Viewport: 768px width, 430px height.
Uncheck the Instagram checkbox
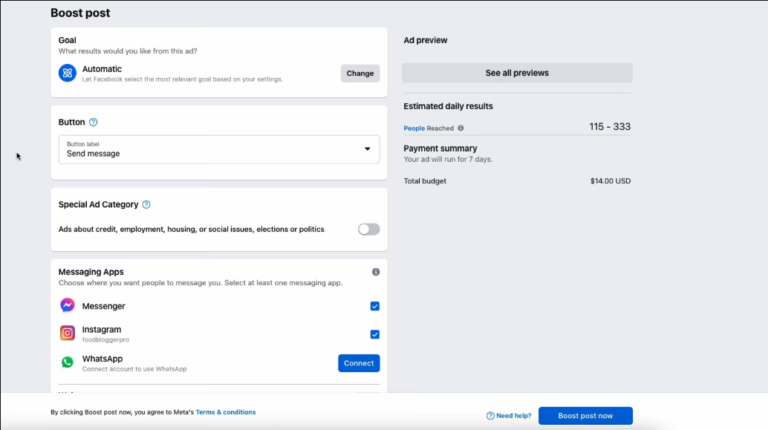[x=375, y=334]
